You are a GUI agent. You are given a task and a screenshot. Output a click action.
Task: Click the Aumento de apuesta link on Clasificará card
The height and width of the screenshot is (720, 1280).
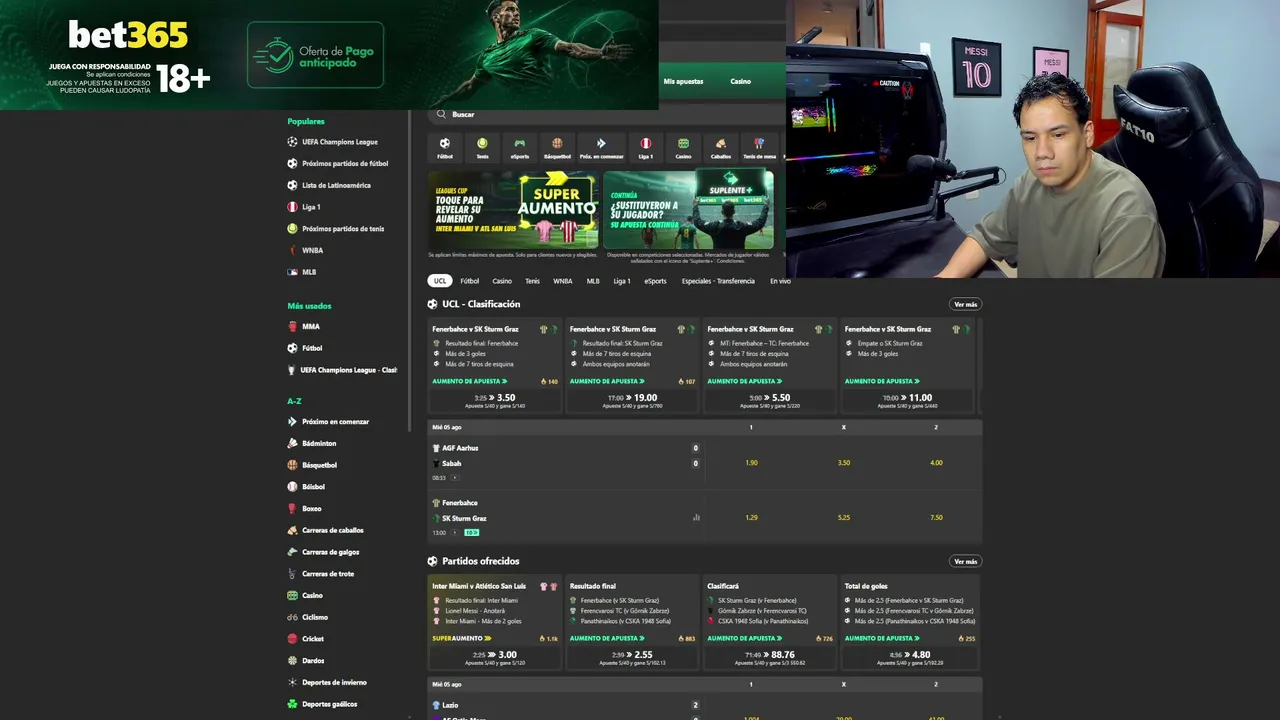coord(744,638)
